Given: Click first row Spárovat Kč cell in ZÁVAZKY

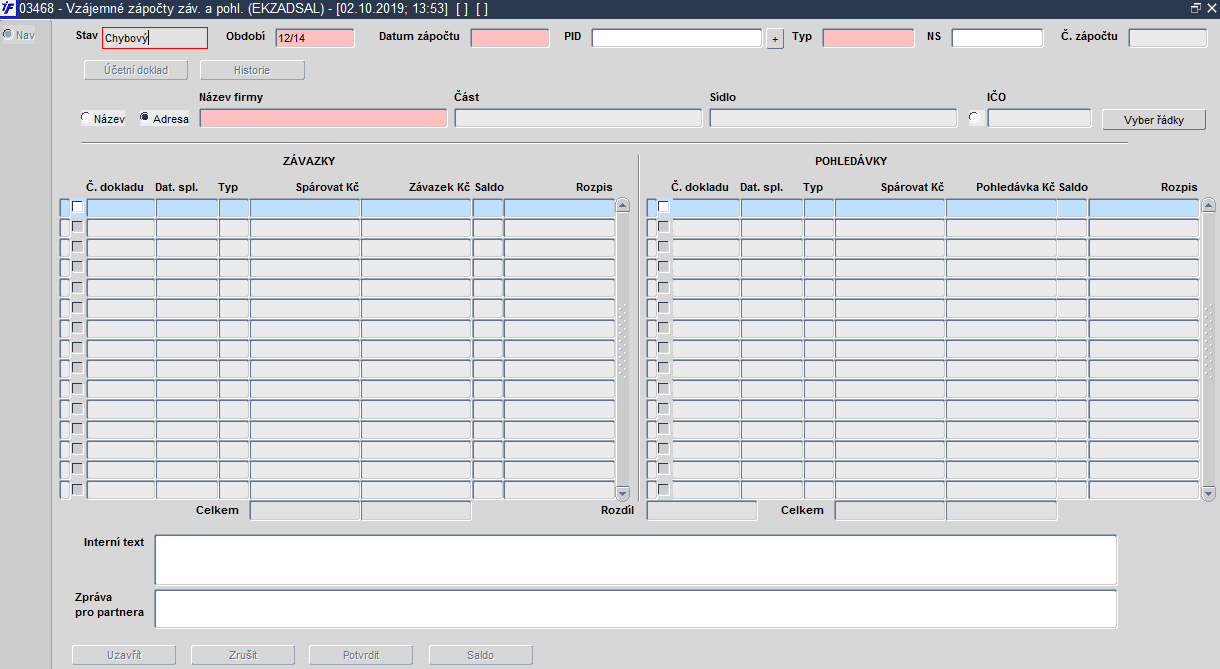Looking at the screenshot, I should click(x=305, y=208).
